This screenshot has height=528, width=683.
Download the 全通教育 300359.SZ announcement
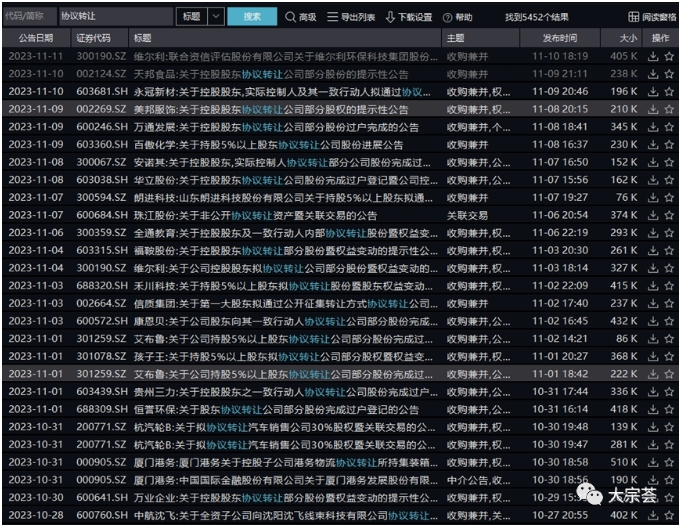[x=653, y=233]
